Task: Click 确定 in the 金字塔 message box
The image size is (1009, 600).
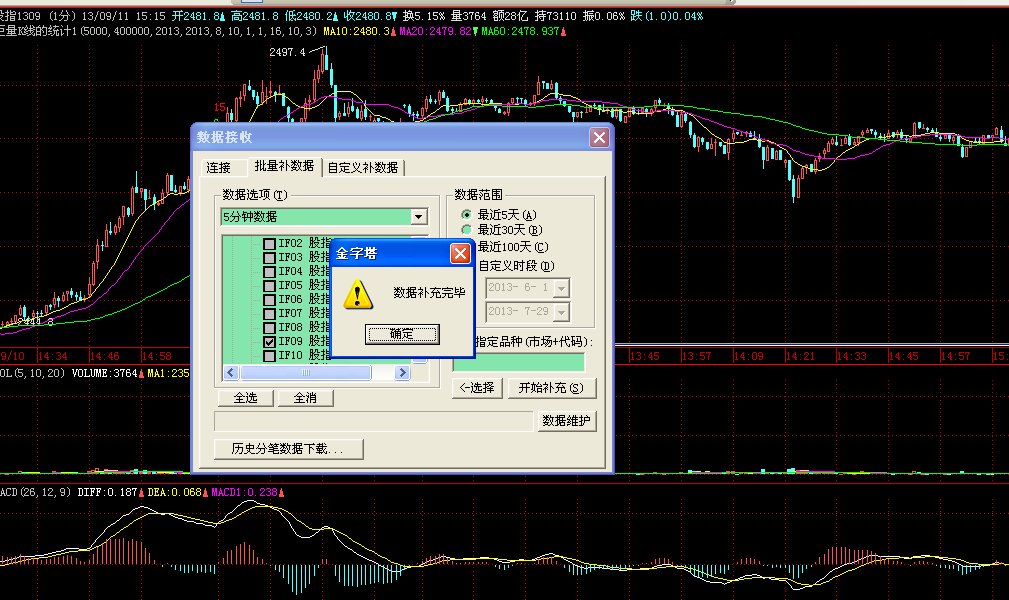Action: pos(400,334)
